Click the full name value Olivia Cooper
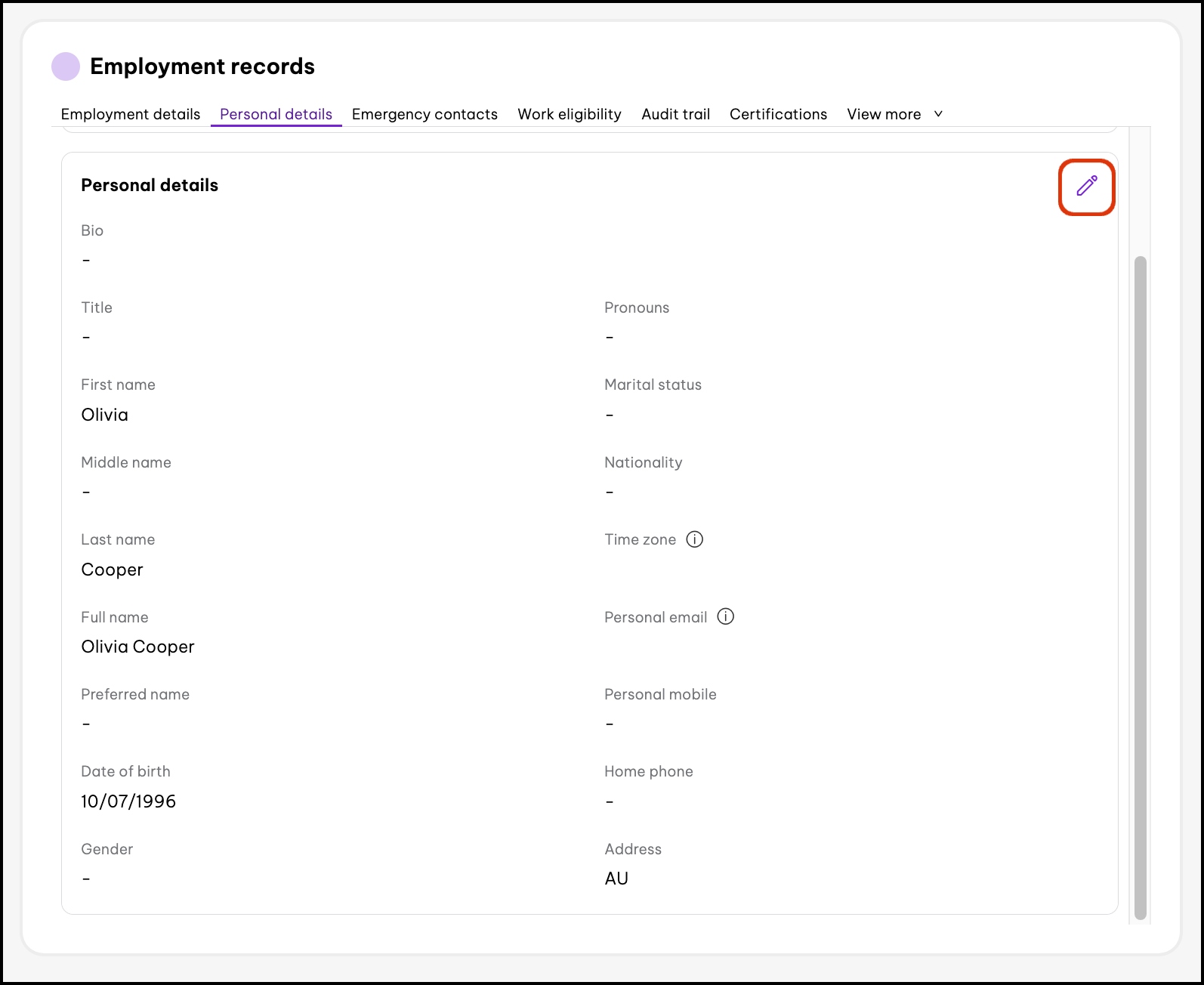Viewport: 1204px width, 985px height. (x=137, y=647)
